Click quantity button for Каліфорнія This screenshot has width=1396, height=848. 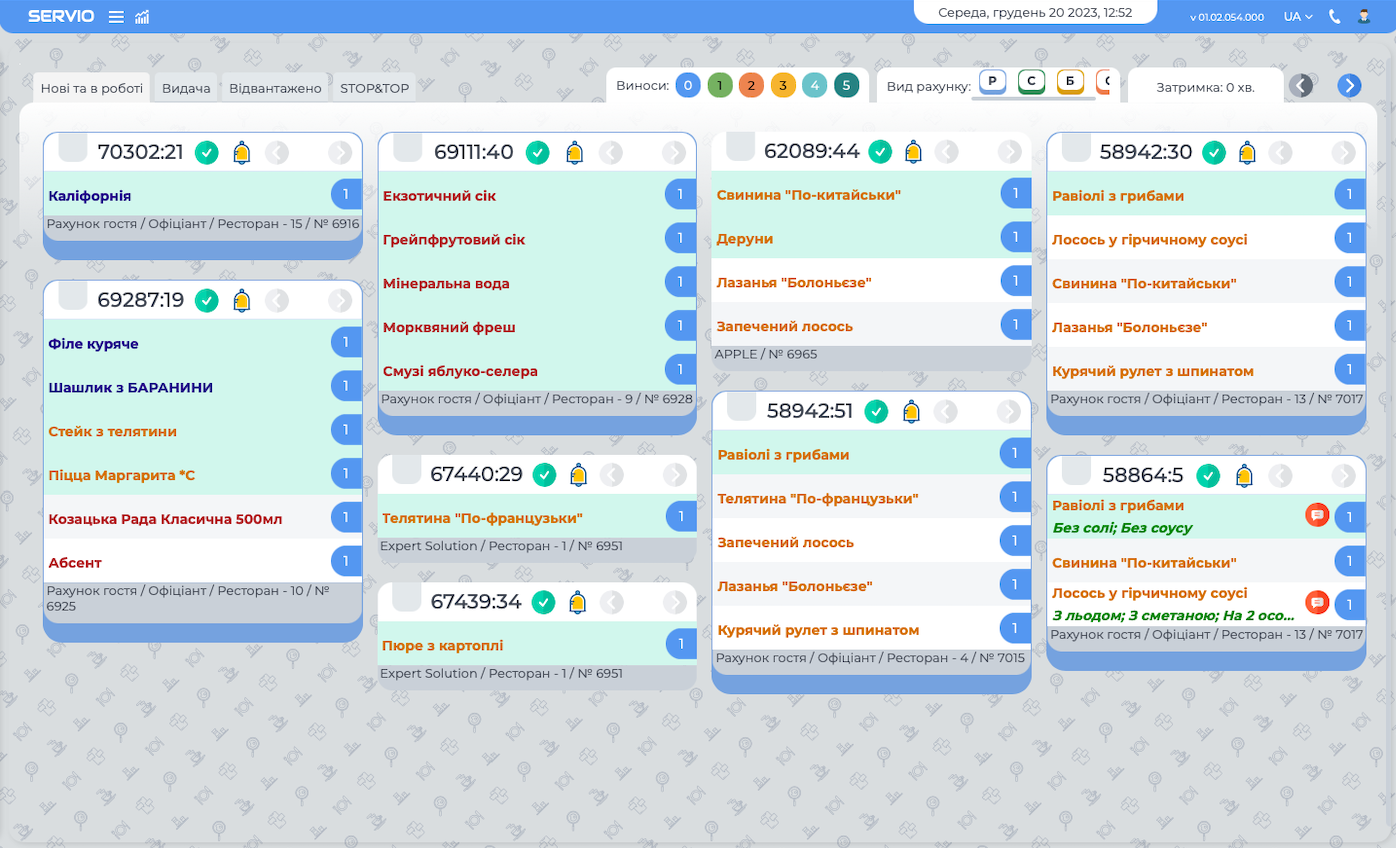coord(346,196)
